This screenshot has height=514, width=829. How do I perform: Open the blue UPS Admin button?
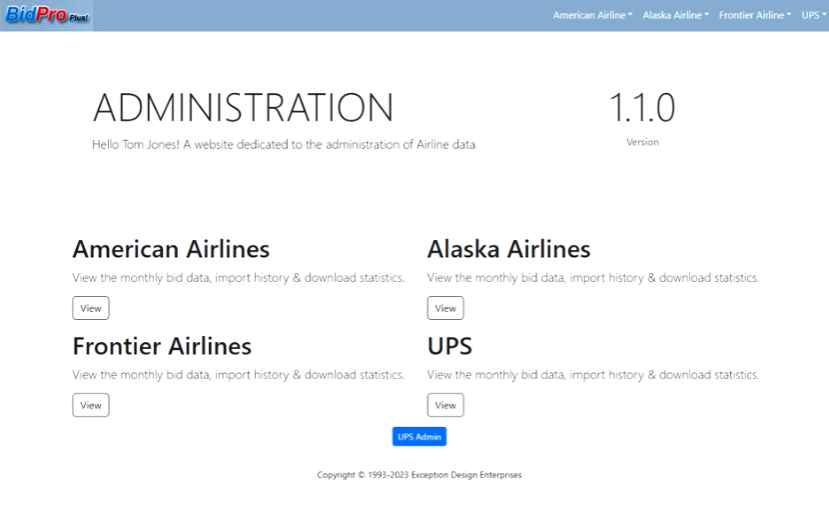click(x=419, y=437)
